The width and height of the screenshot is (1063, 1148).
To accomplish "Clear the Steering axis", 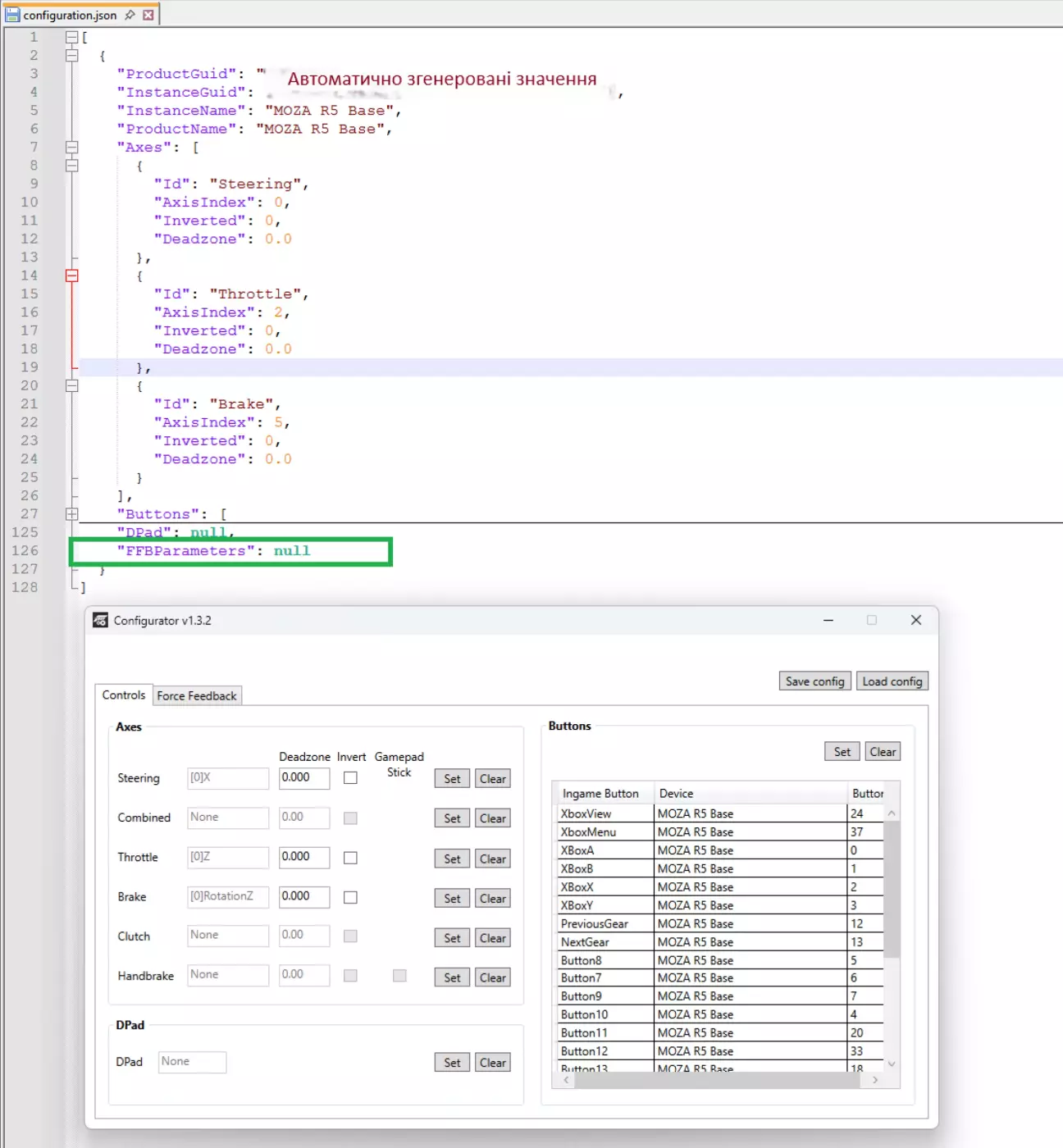I will coord(493,779).
